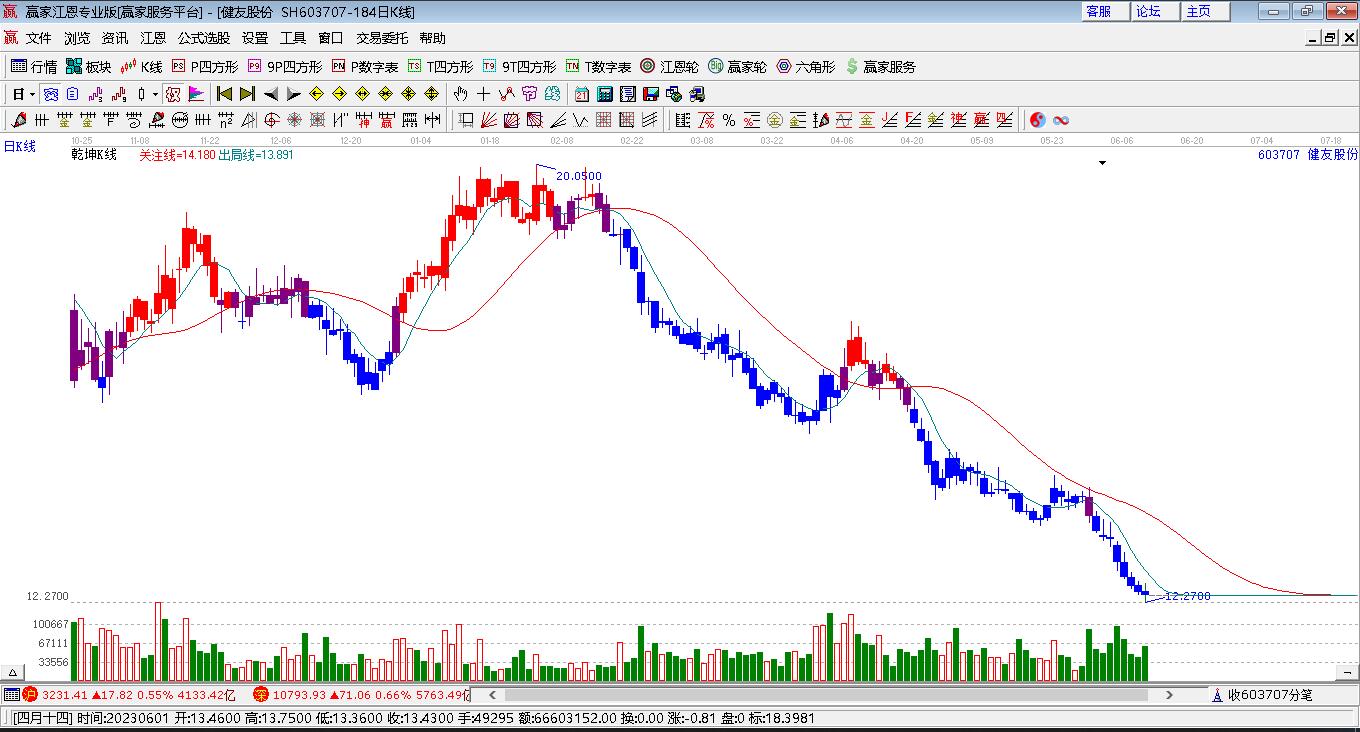Viewport: 1360px width, 732px height.
Task: Click the Shenzhen index 深 icon
Action: click(260, 694)
